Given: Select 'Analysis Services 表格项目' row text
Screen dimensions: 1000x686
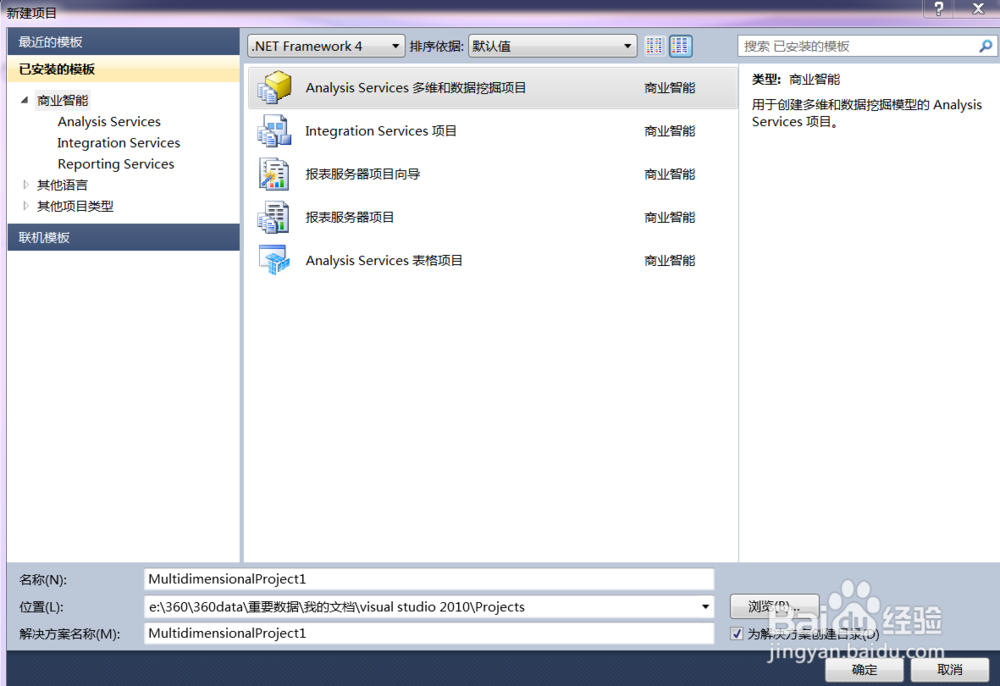Looking at the screenshot, I should 384,260.
